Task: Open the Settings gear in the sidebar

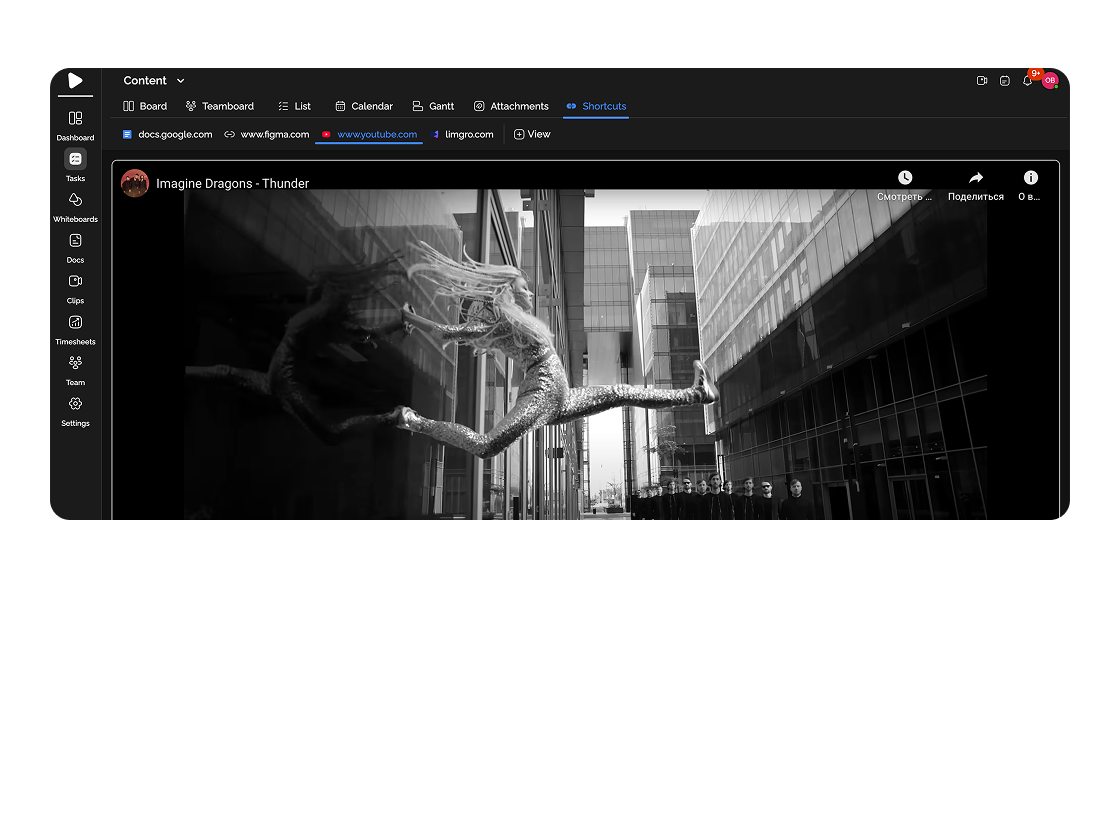Action: click(75, 404)
